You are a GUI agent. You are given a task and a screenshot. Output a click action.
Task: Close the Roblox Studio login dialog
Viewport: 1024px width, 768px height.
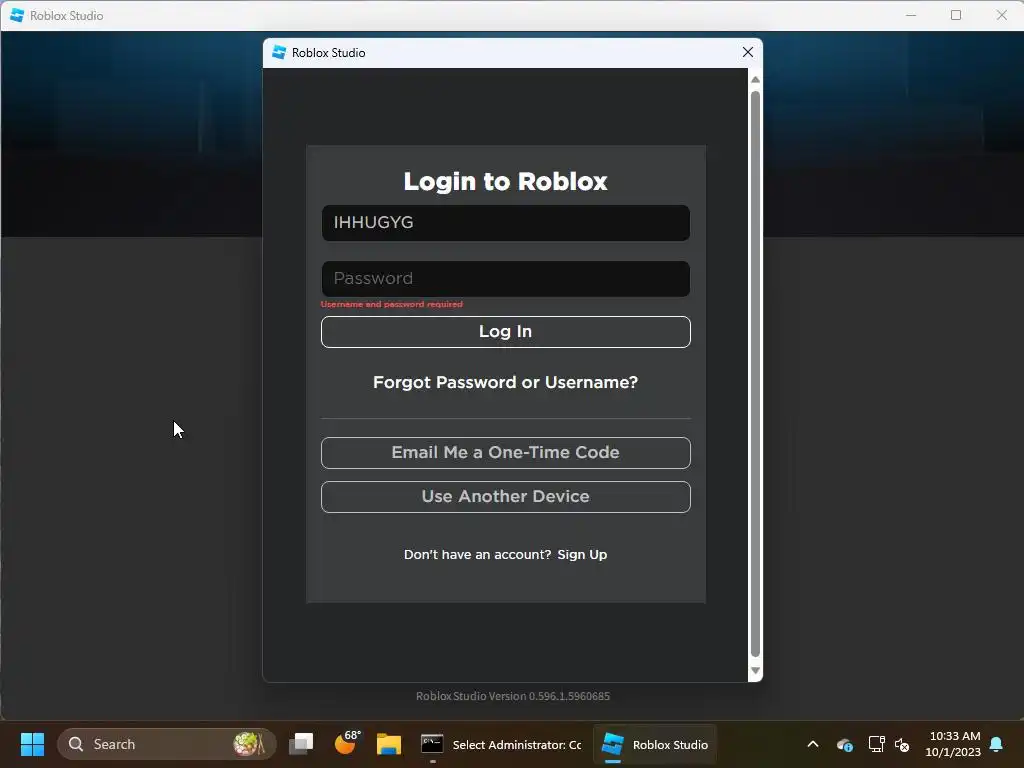748,52
